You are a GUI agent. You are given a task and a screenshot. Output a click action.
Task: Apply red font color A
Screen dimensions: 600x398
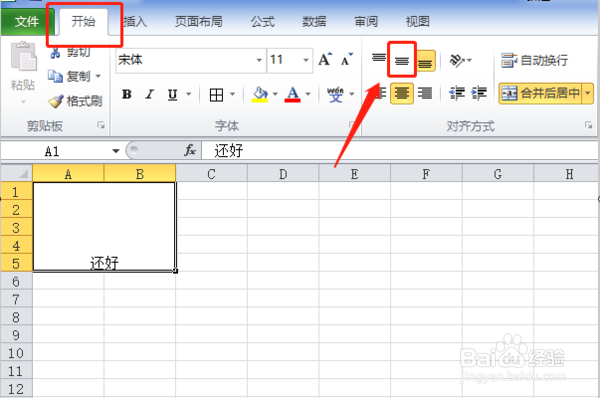click(x=293, y=94)
